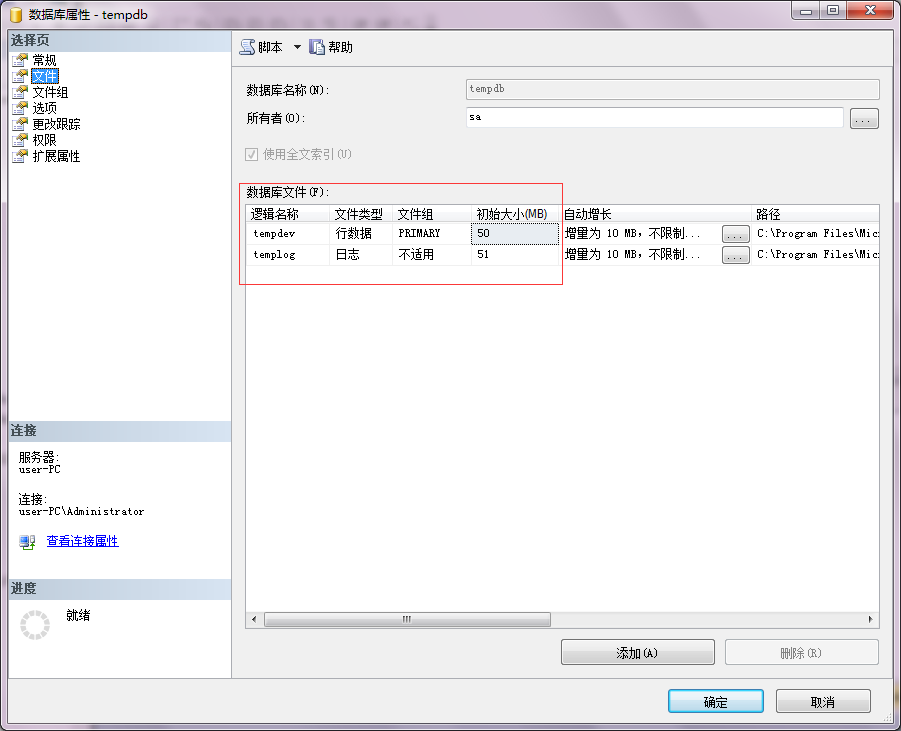Click the horizontal scrollbar thumb
Screen dimensions: 901x731
[407, 620]
